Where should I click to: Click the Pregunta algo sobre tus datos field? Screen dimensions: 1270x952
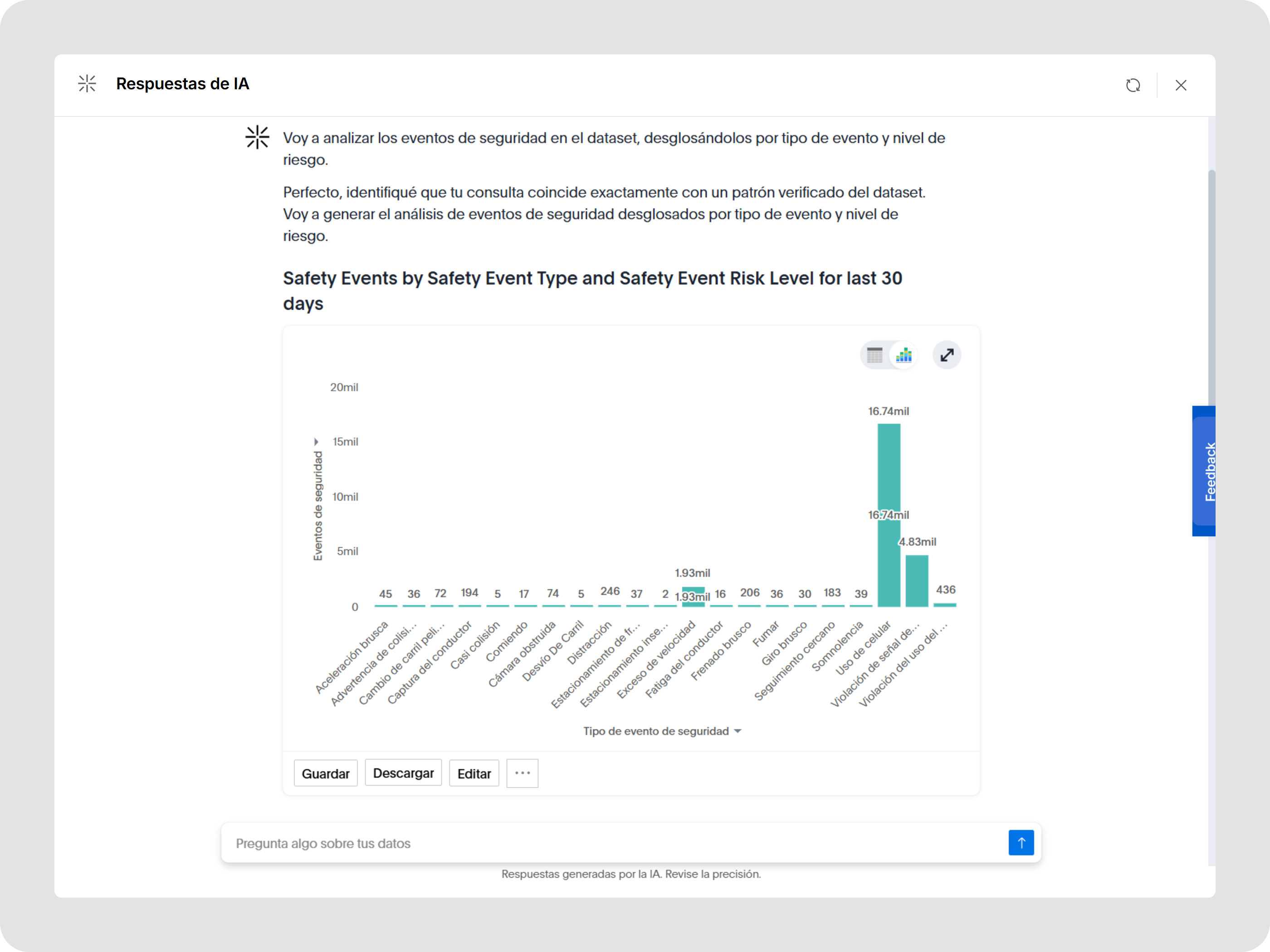pyautogui.click(x=614, y=843)
